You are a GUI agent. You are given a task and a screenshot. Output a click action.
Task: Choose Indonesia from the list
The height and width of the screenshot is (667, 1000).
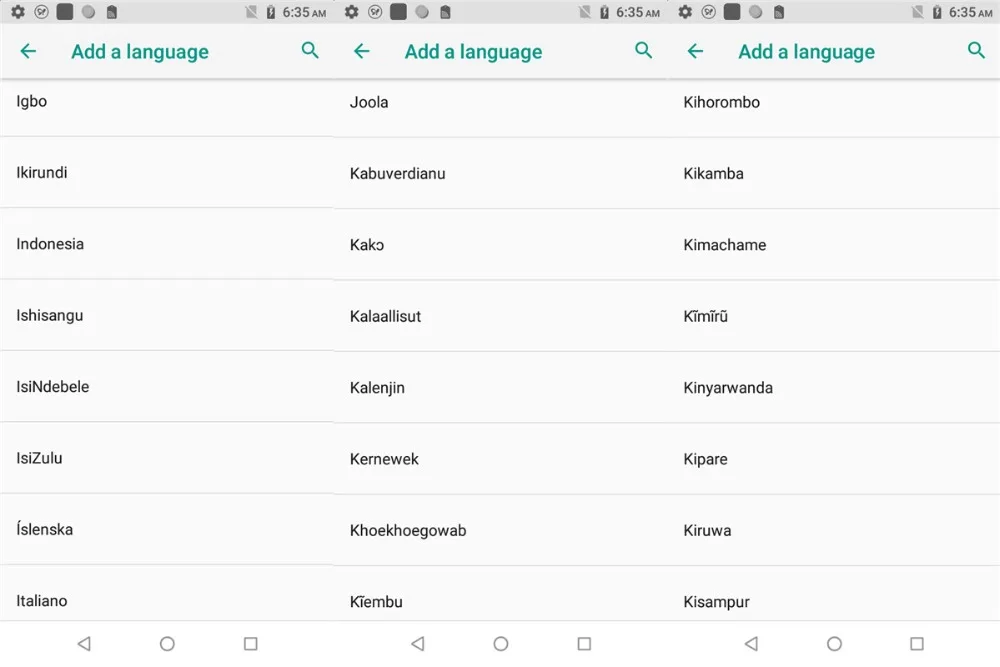[x=166, y=244]
